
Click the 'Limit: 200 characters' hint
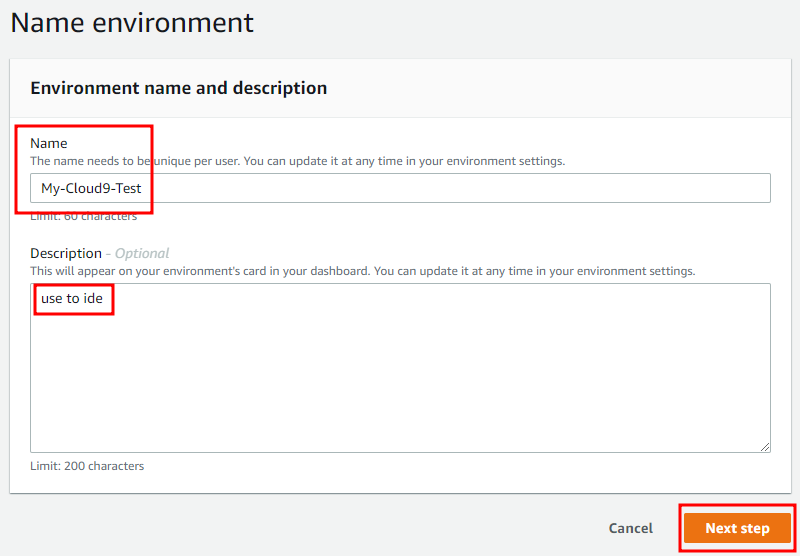point(87,466)
